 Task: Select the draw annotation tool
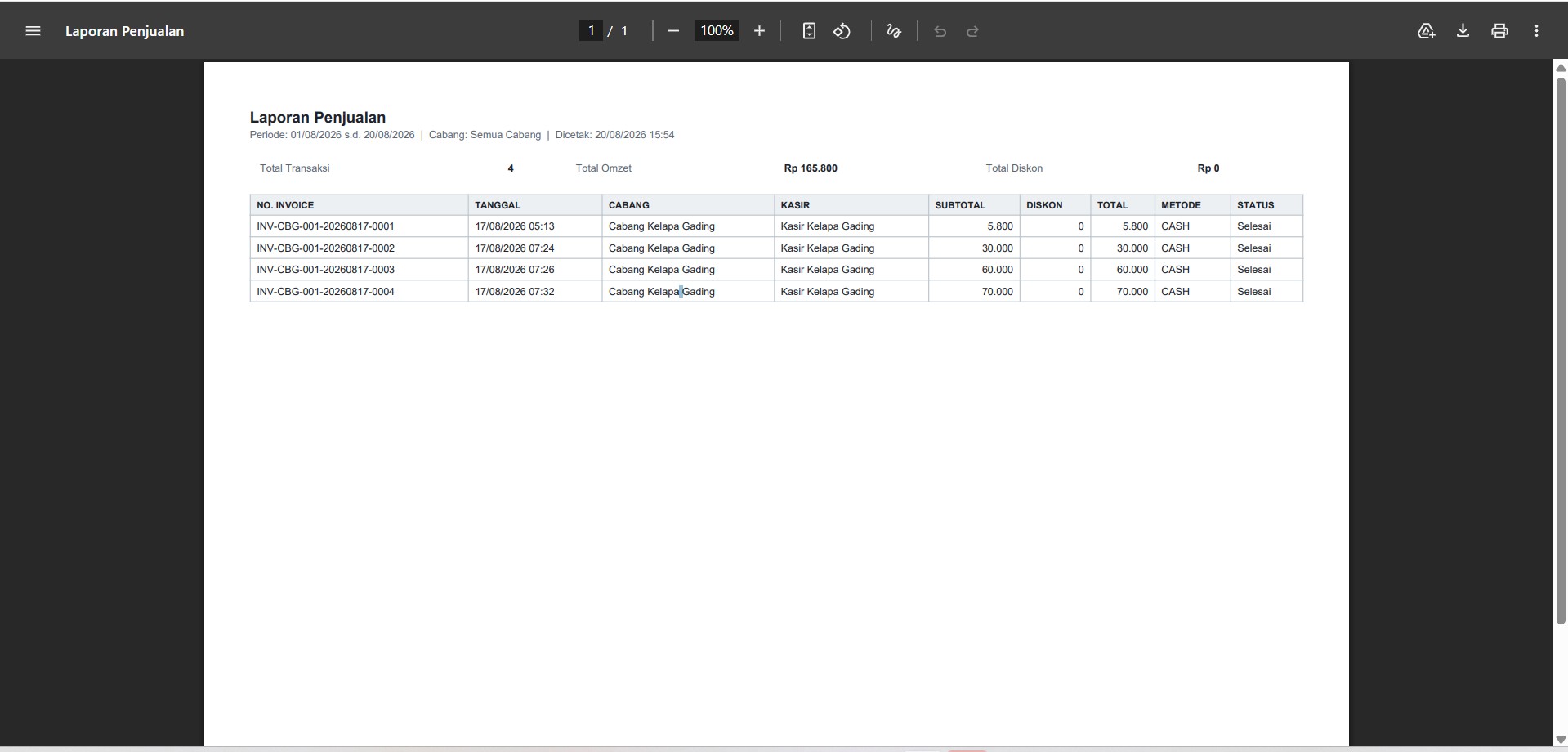coord(894,31)
